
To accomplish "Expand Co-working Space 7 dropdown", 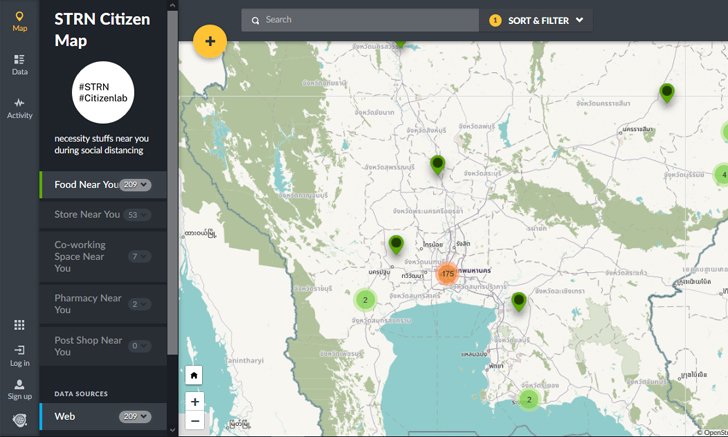I will [139, 256].
